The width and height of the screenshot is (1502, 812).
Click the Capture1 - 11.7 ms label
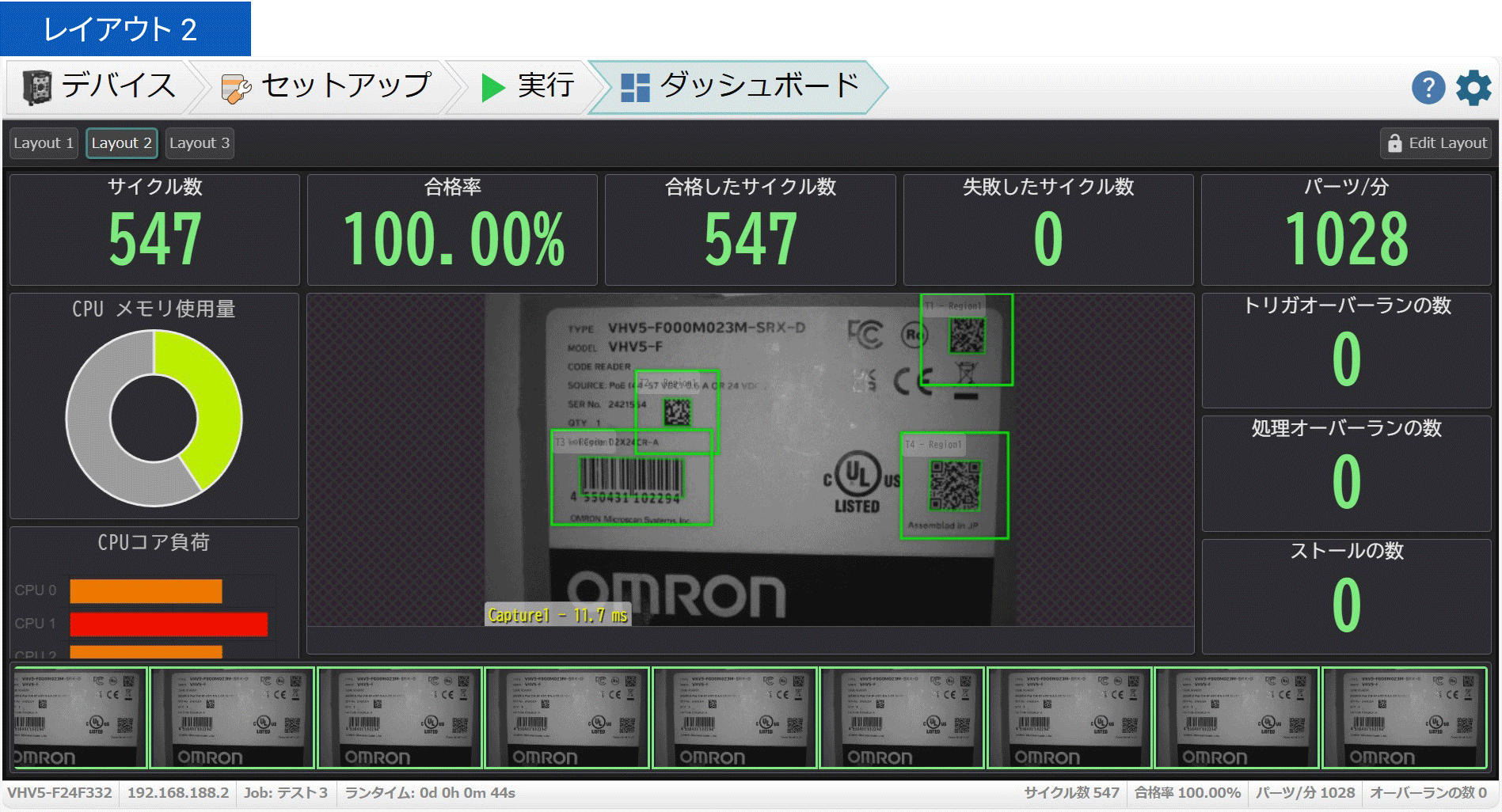557,615
